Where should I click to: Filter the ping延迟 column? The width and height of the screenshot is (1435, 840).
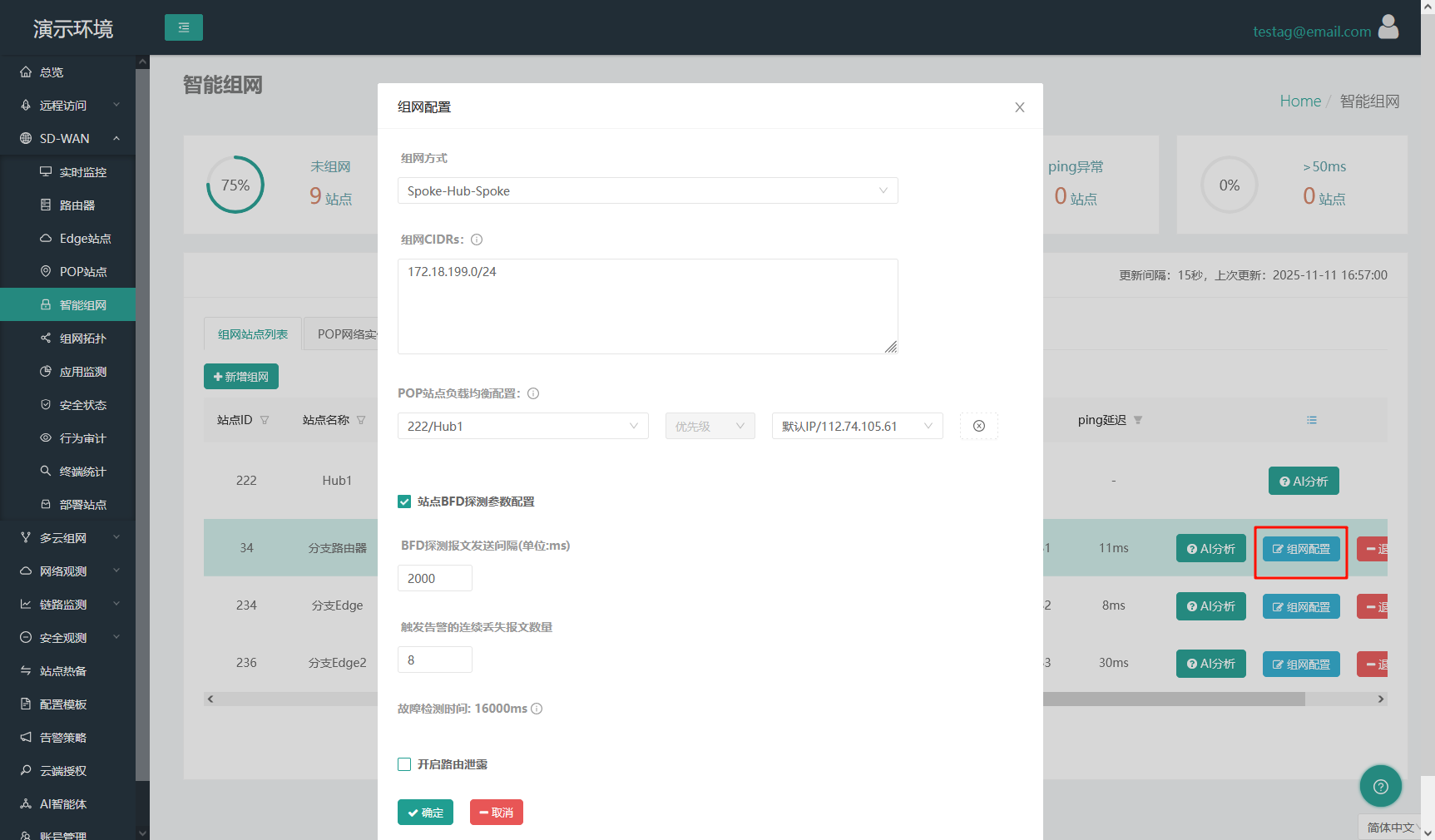pos(1138,420)
